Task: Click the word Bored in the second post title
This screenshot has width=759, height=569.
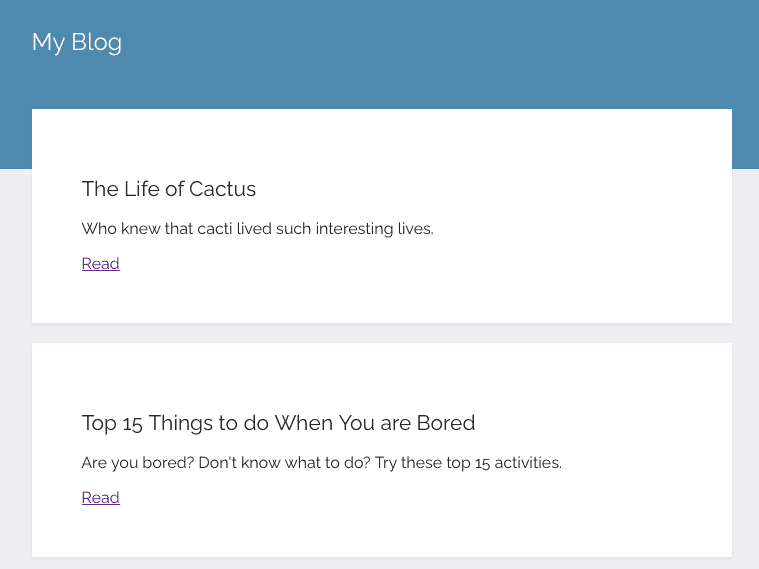Action: (446, 423)
